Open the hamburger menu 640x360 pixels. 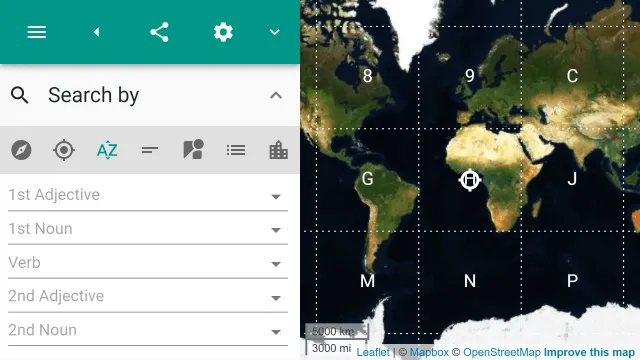click(x=36, y=32)
